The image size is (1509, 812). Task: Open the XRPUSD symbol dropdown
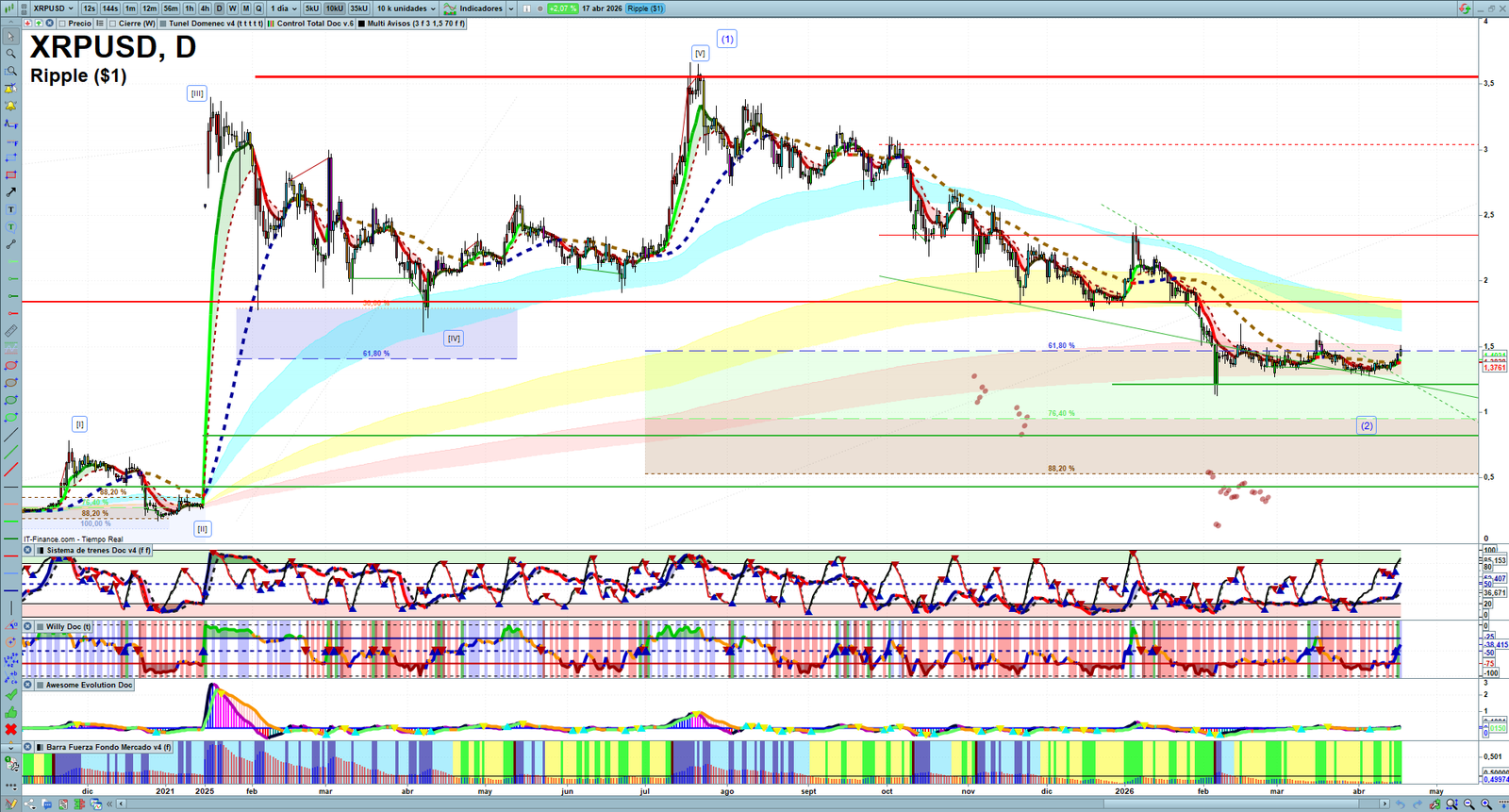pos(53,8)
